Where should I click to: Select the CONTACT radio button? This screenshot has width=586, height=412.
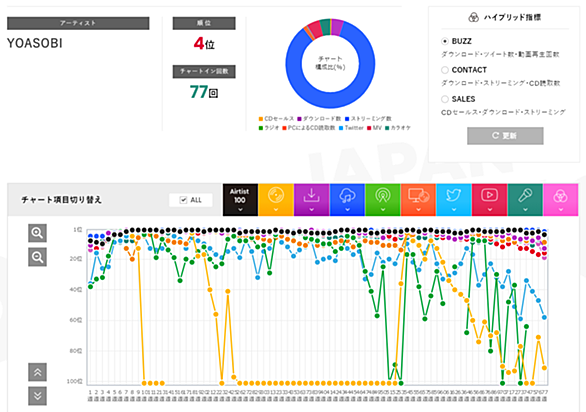coord(445,70)
